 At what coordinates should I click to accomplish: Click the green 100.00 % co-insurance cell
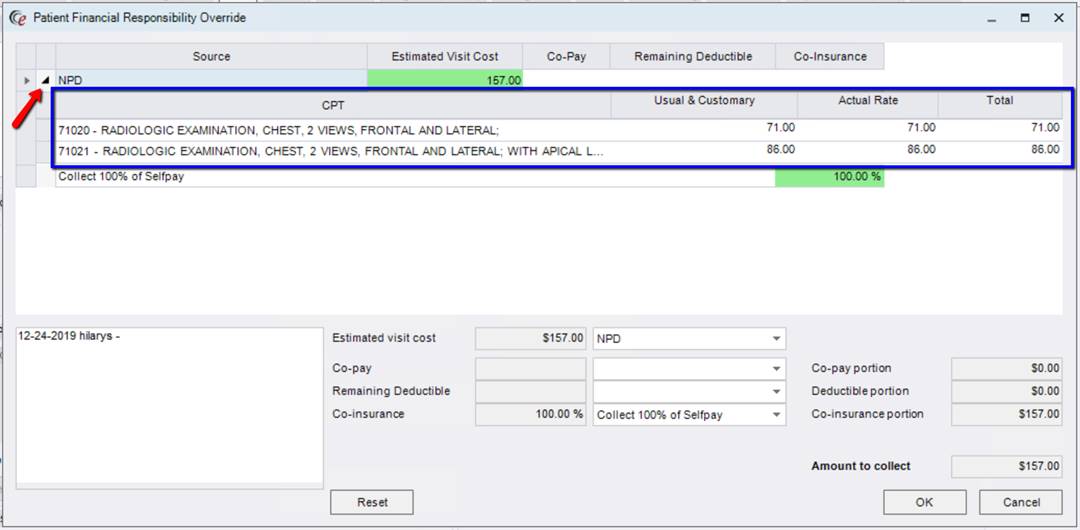tap(829, 177)
